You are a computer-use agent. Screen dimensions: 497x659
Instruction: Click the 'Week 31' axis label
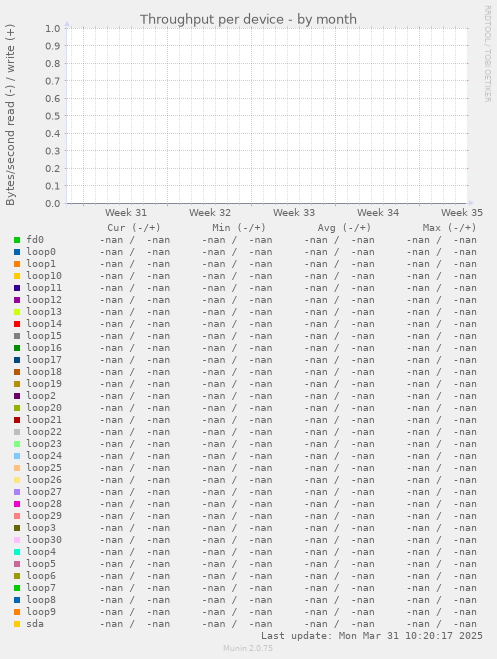(126, 213)
